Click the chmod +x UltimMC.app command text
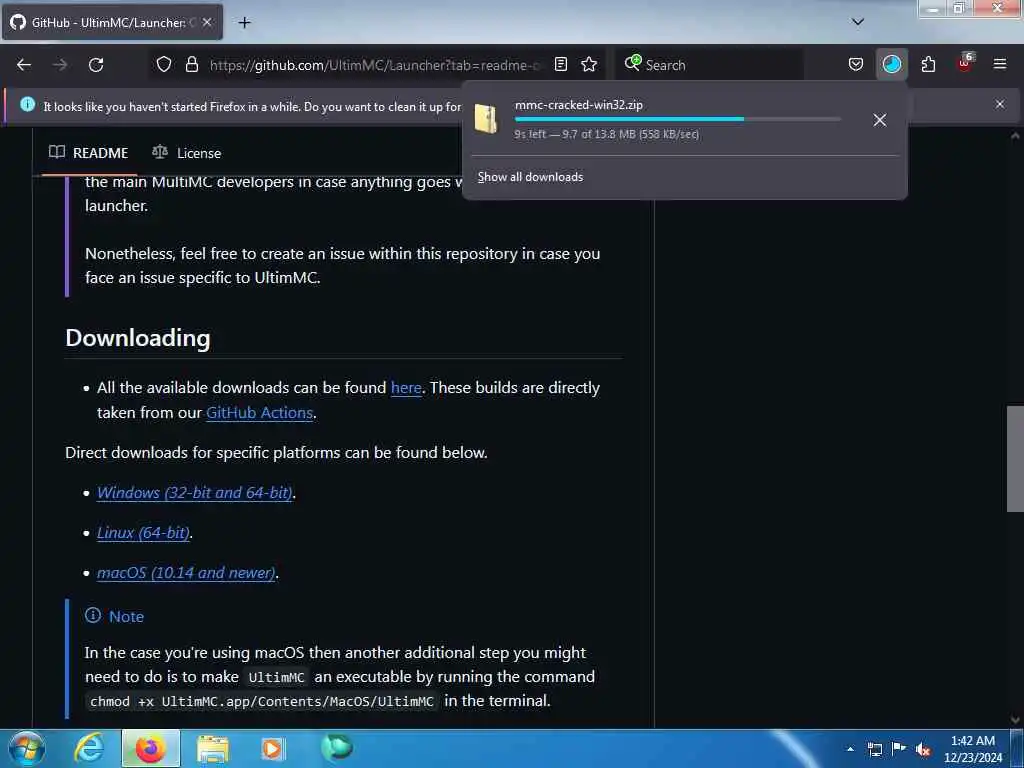The image size is (1024, 768). [x=261, y=701]
